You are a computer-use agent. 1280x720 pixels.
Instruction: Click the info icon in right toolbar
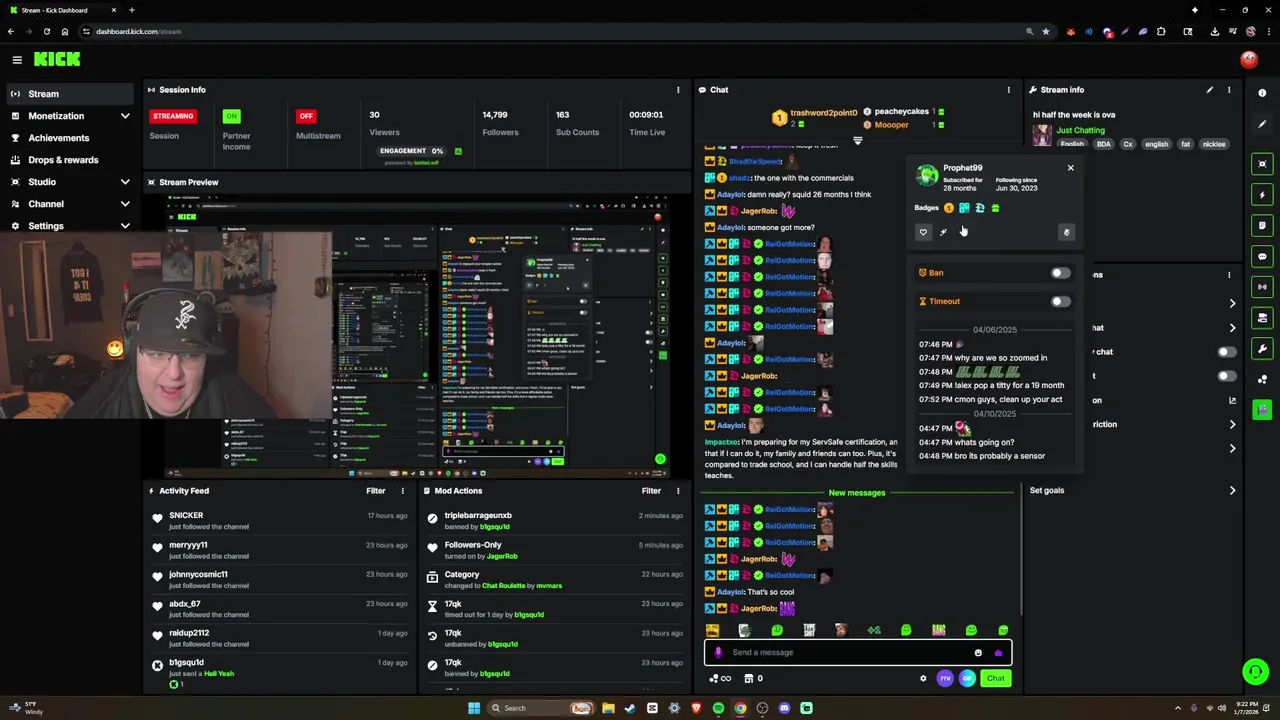[x=1263, y=93]
